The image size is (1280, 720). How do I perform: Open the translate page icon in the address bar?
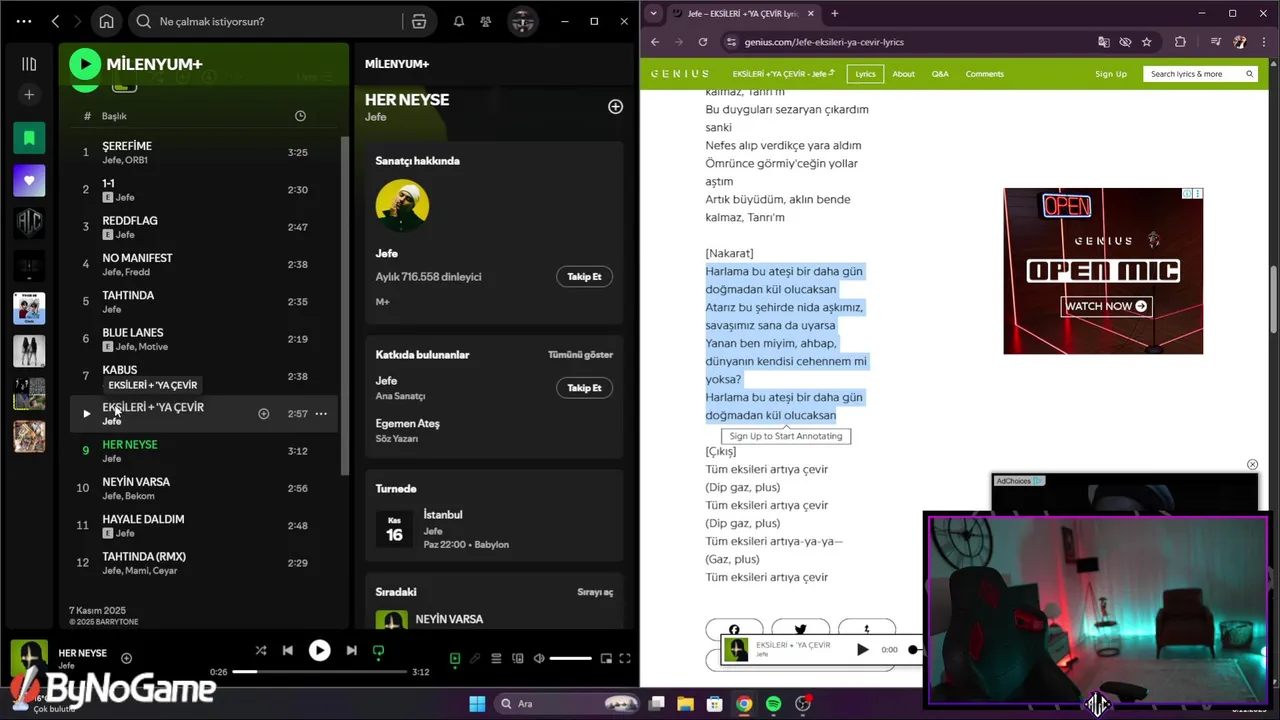[x=1104, y=42]
